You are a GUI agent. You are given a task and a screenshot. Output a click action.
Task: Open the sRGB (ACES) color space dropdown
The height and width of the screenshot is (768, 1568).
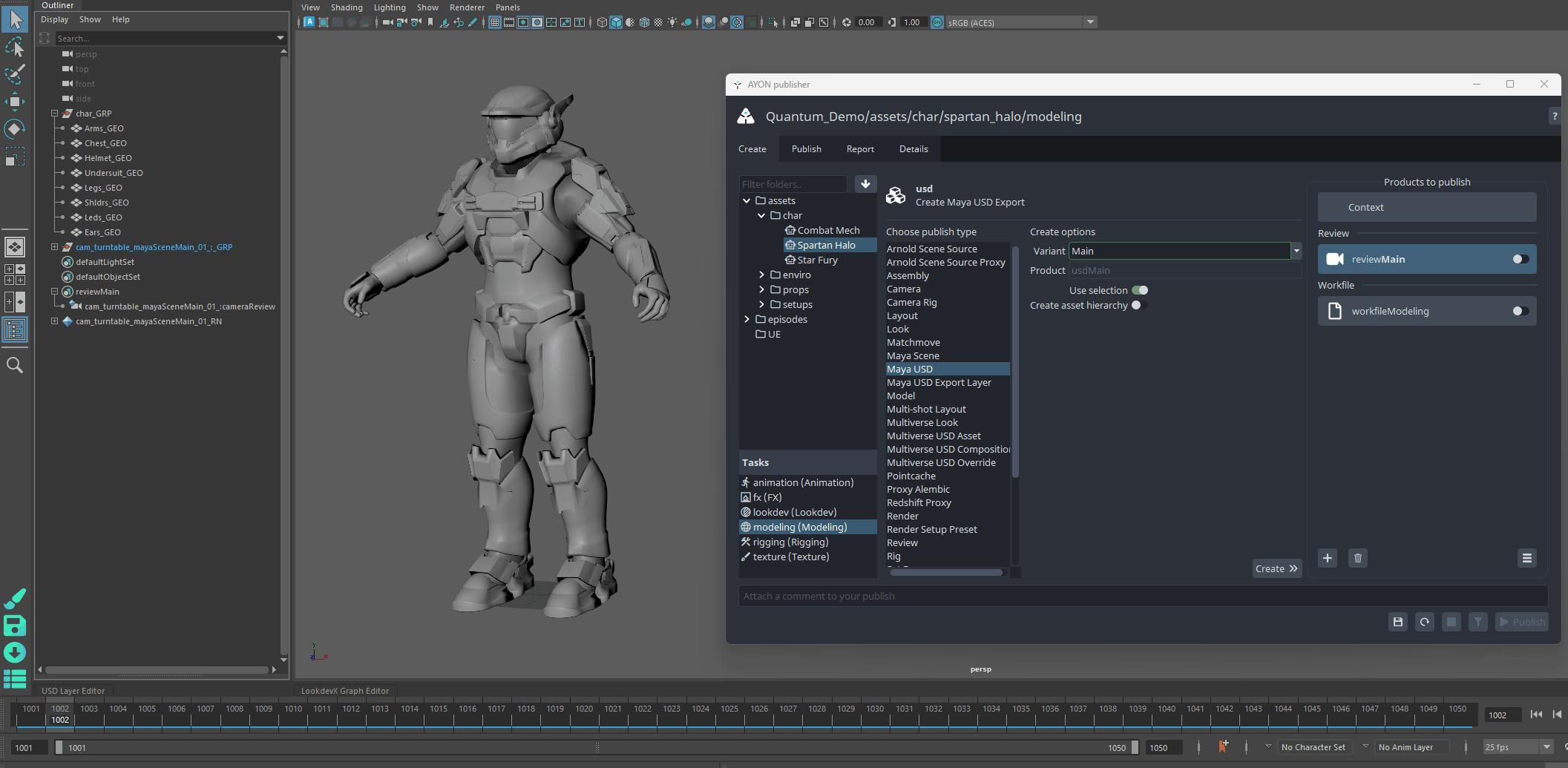tap(1090, 22)
